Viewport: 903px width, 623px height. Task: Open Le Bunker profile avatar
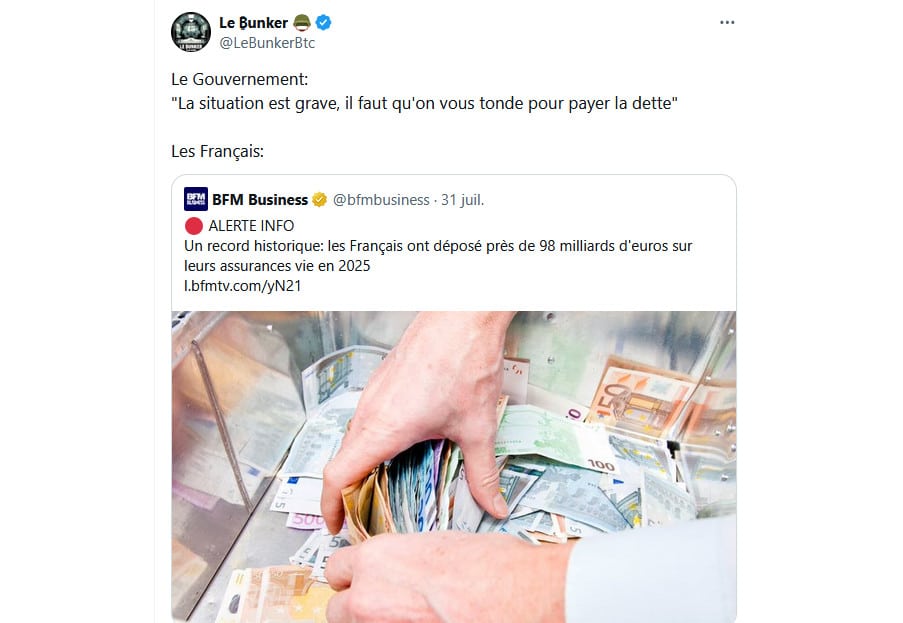[x=191, y=32]
